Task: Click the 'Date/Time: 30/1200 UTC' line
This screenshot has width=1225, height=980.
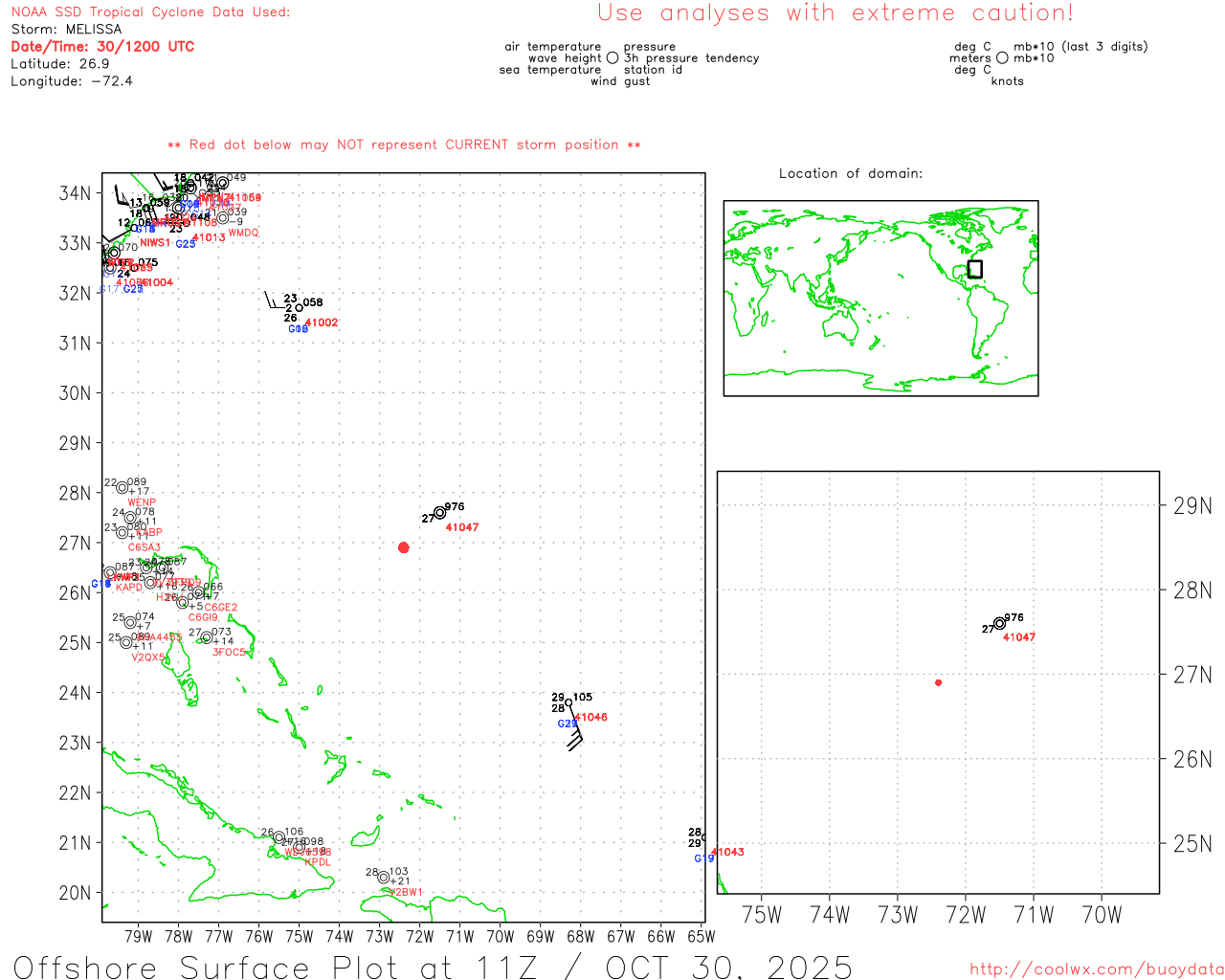Action: [x=102, y=47]
